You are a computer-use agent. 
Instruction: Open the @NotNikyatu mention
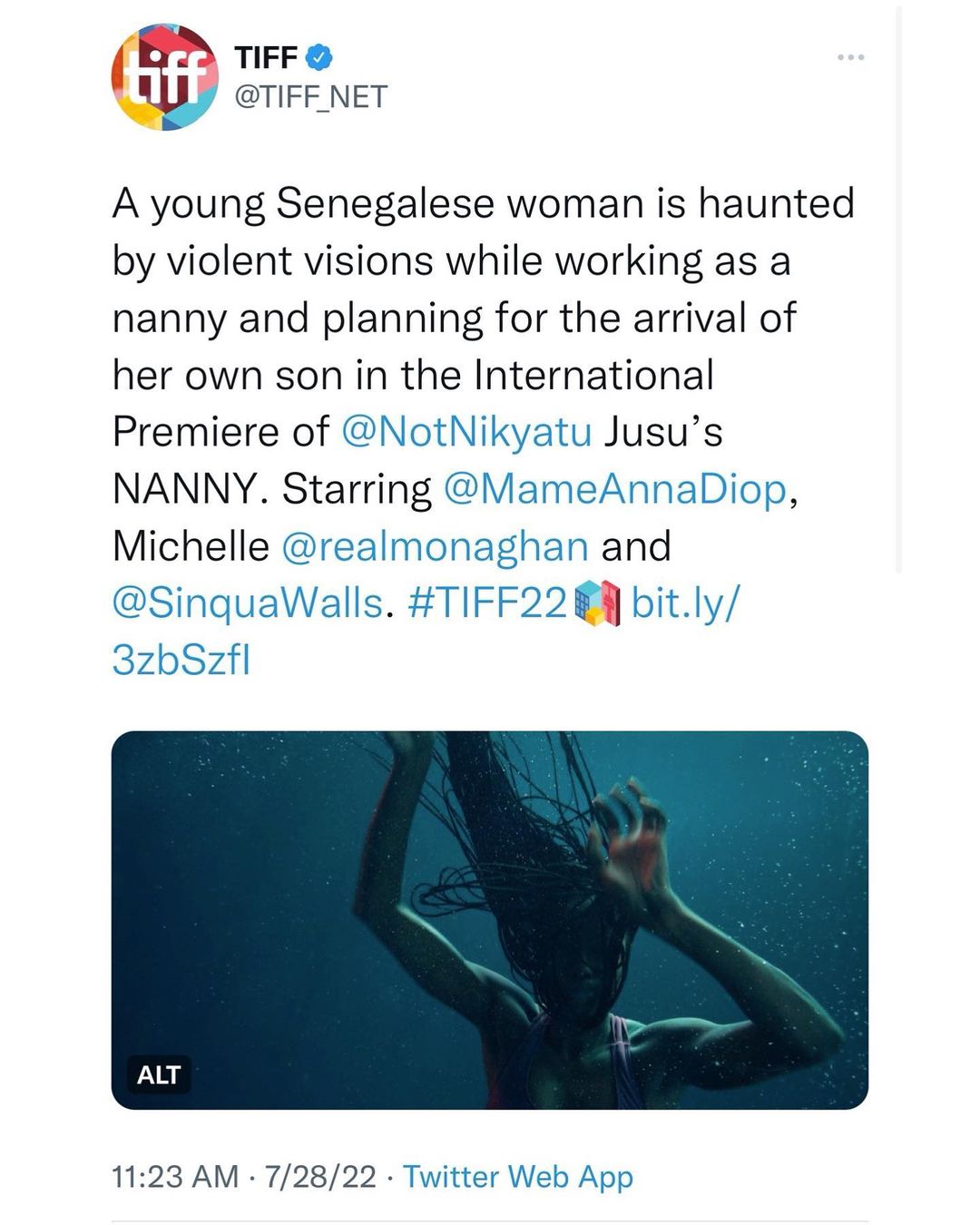(466, 432)
